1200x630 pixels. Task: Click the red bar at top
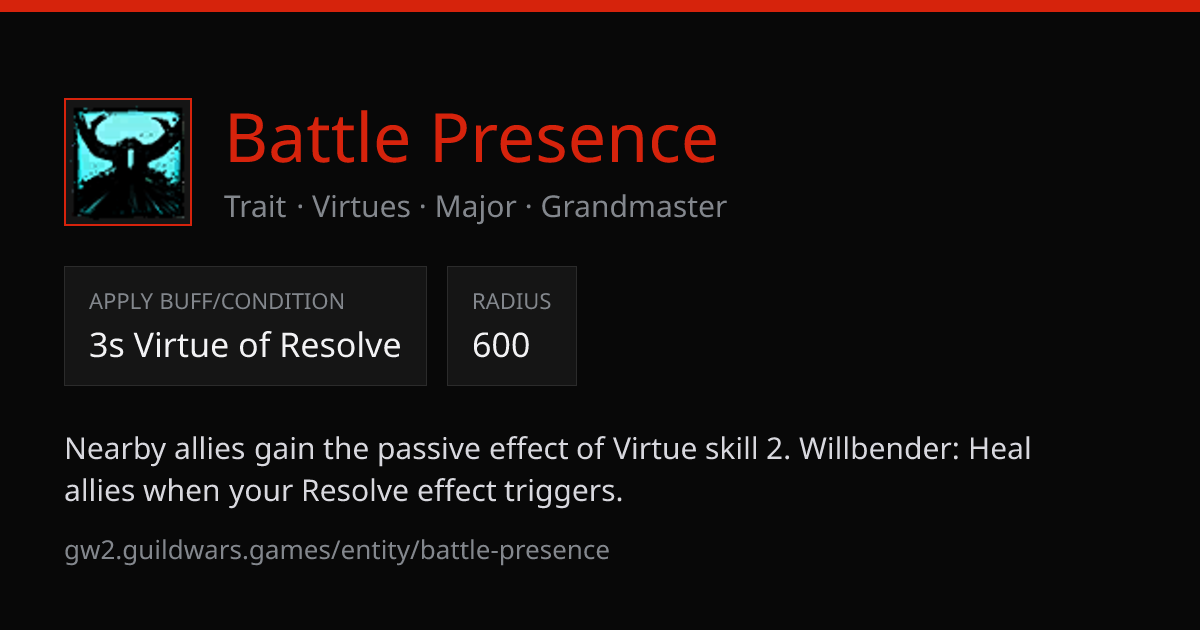click(x=600, y=5)
